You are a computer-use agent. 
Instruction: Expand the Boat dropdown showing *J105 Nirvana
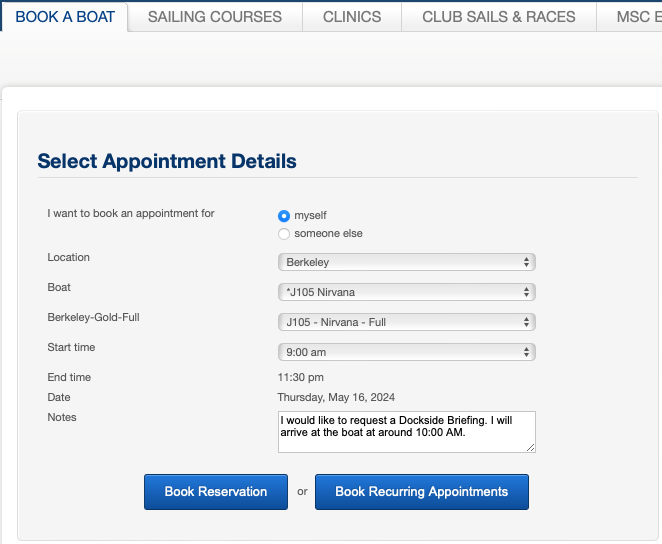pyautogui.click(x=406, y=292)
